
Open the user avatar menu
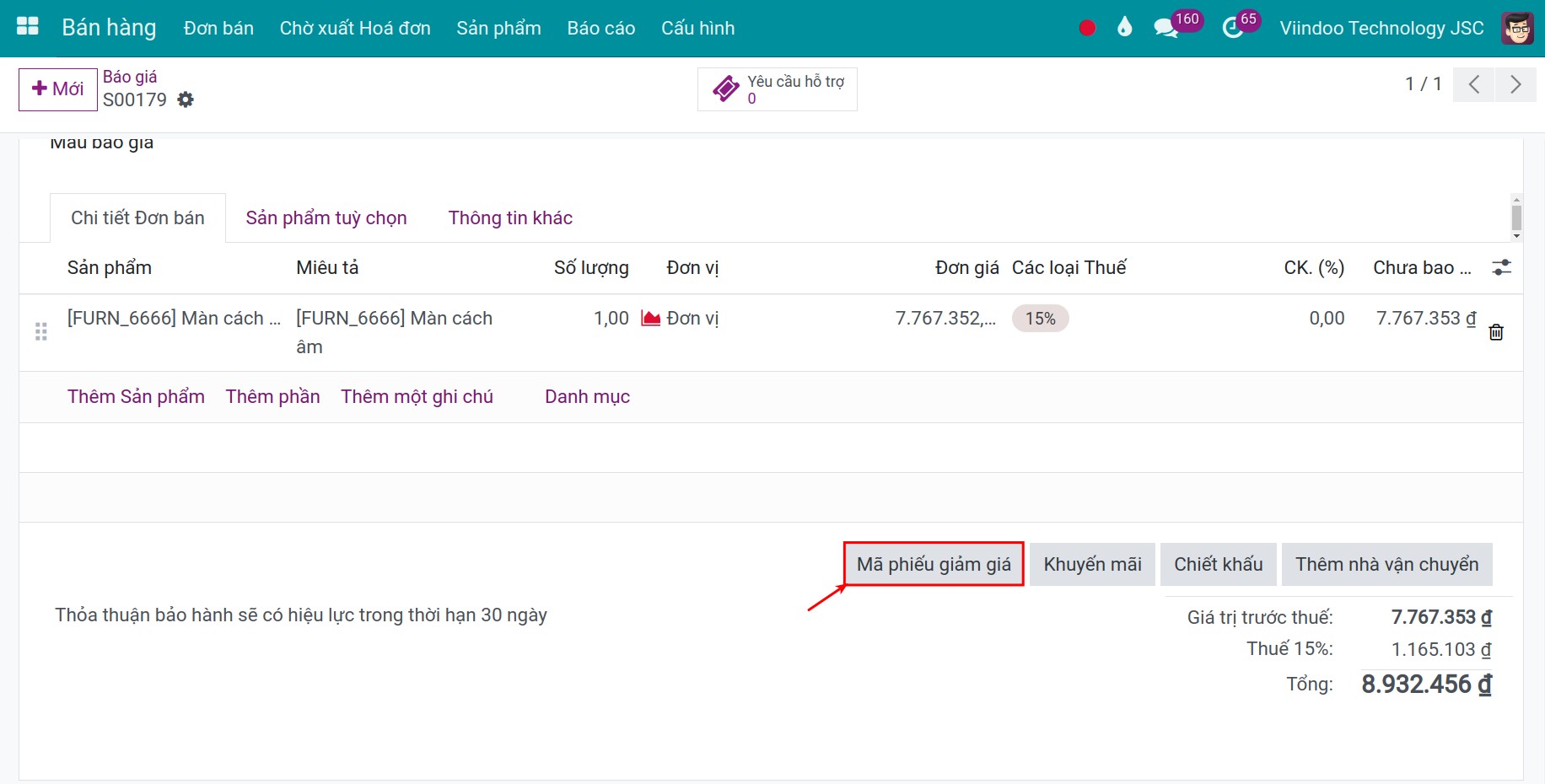pos(1517,28)
